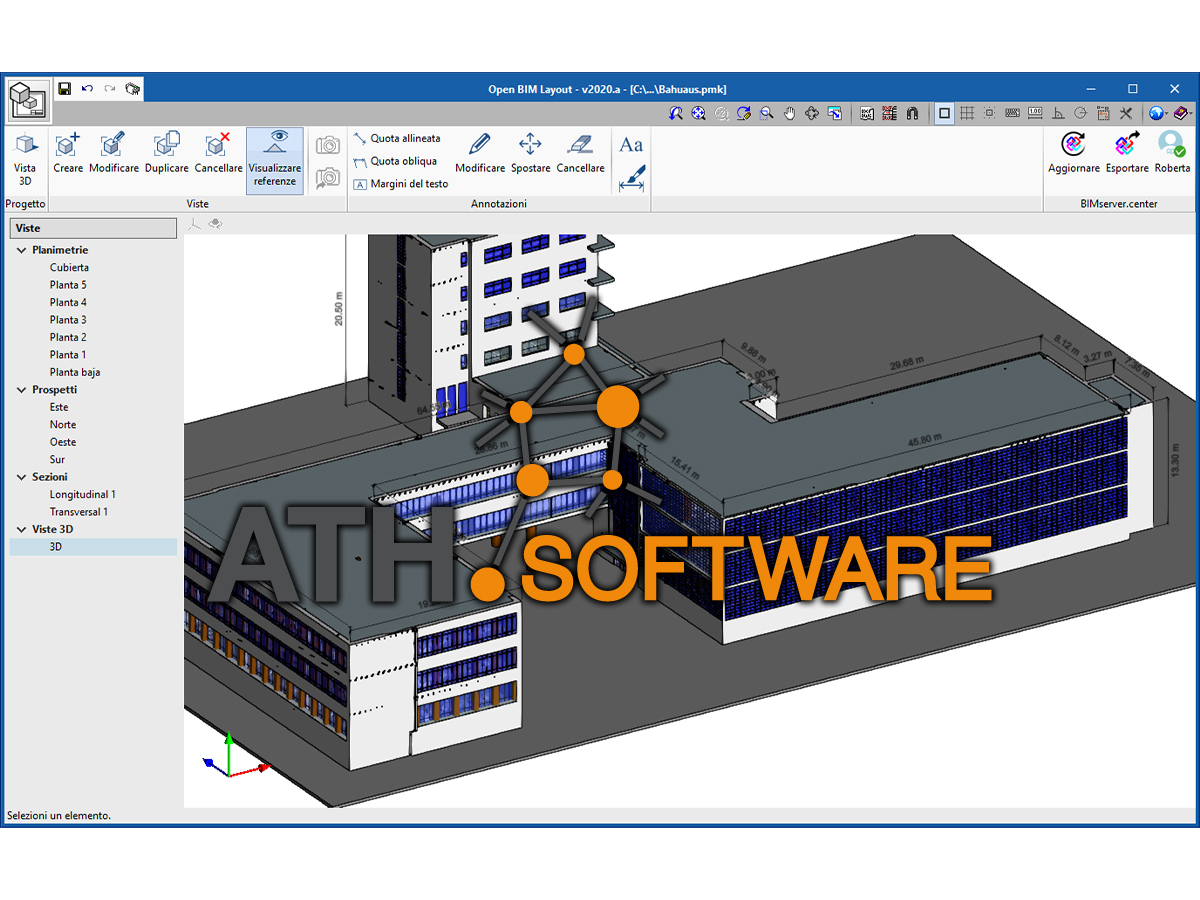
Task: Click the Viste panel header
Action: pyautogui.click(x=93, y=228)
